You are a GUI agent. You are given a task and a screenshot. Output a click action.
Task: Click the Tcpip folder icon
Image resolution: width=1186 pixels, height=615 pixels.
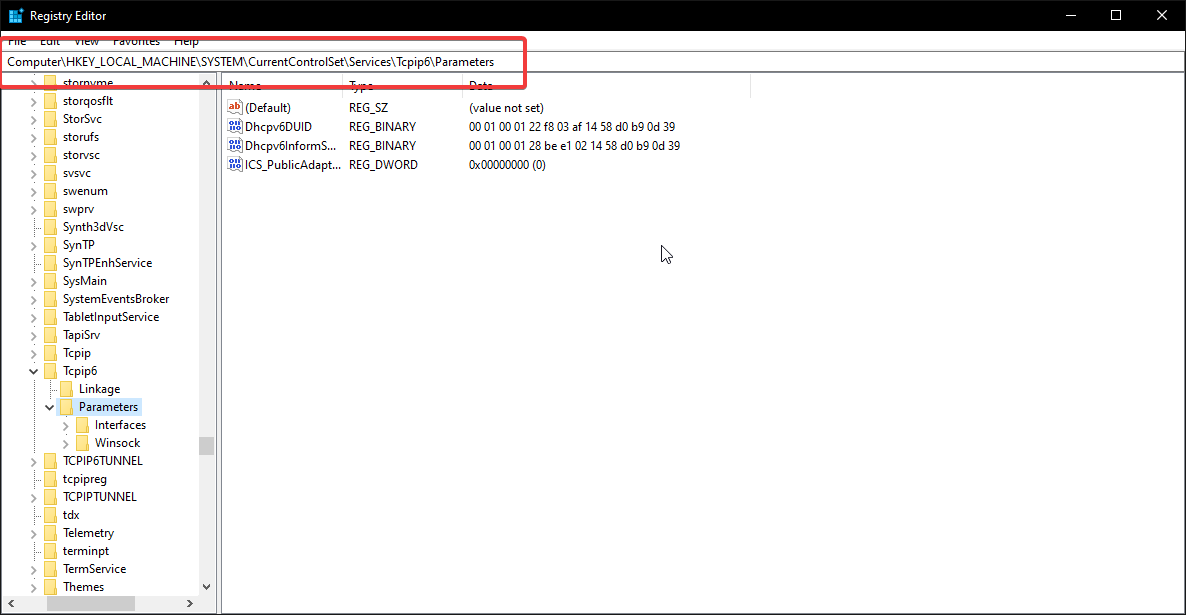51,353
